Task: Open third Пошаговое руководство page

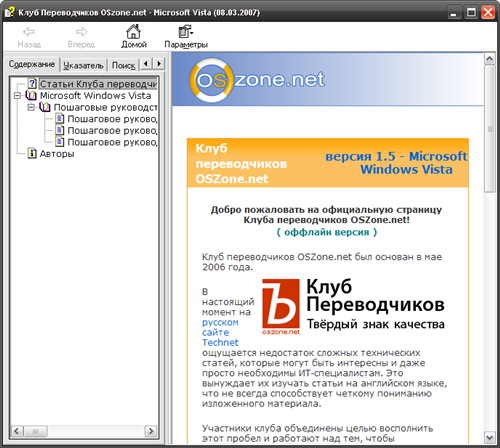Action: coord(112,142)
